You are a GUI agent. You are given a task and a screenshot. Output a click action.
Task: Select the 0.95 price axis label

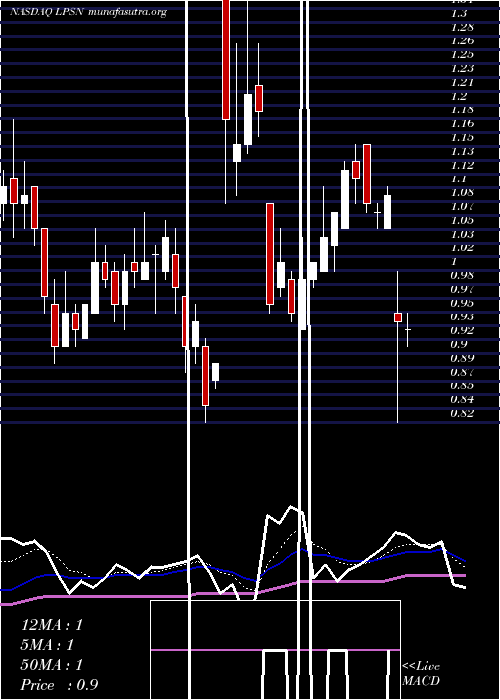462,303
